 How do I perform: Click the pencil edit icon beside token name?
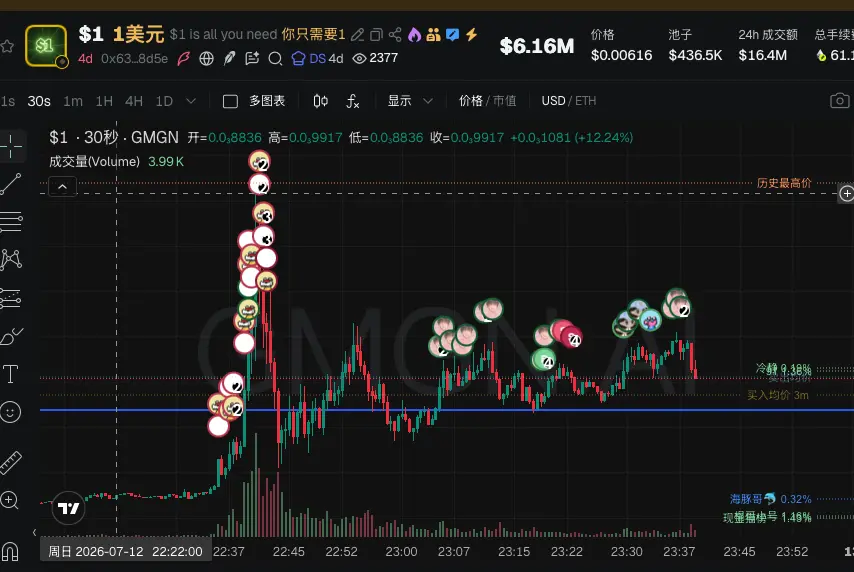tap(357, 35)
